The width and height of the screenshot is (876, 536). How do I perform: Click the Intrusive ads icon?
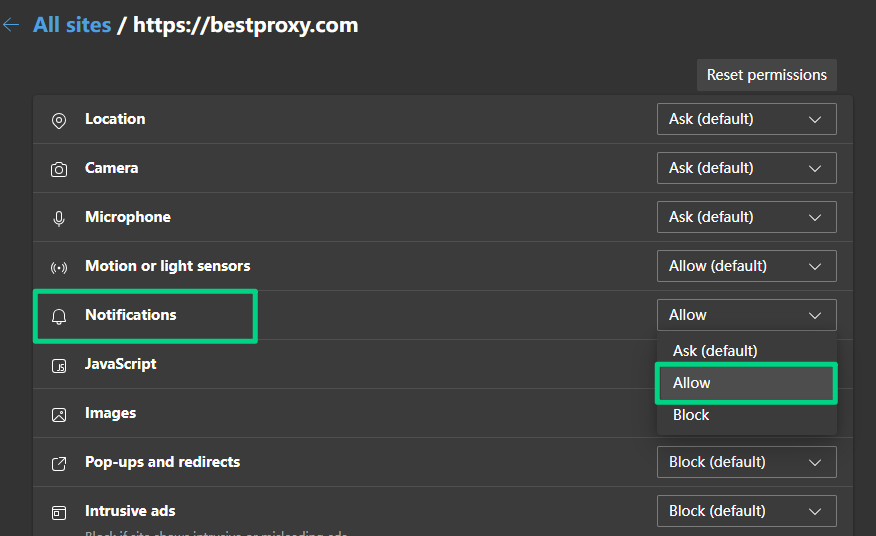point(59,513)
